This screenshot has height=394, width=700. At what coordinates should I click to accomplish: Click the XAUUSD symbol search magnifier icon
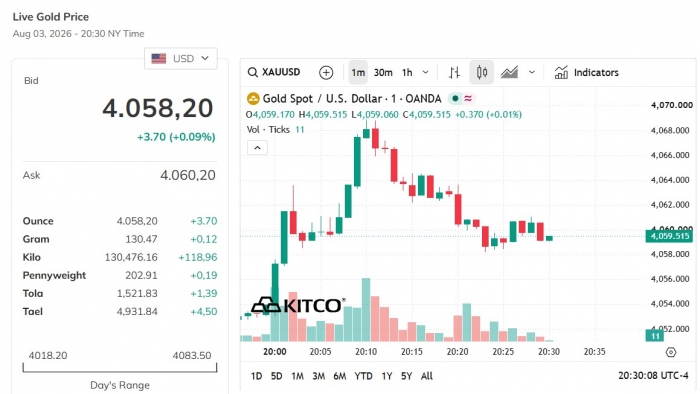253,72
